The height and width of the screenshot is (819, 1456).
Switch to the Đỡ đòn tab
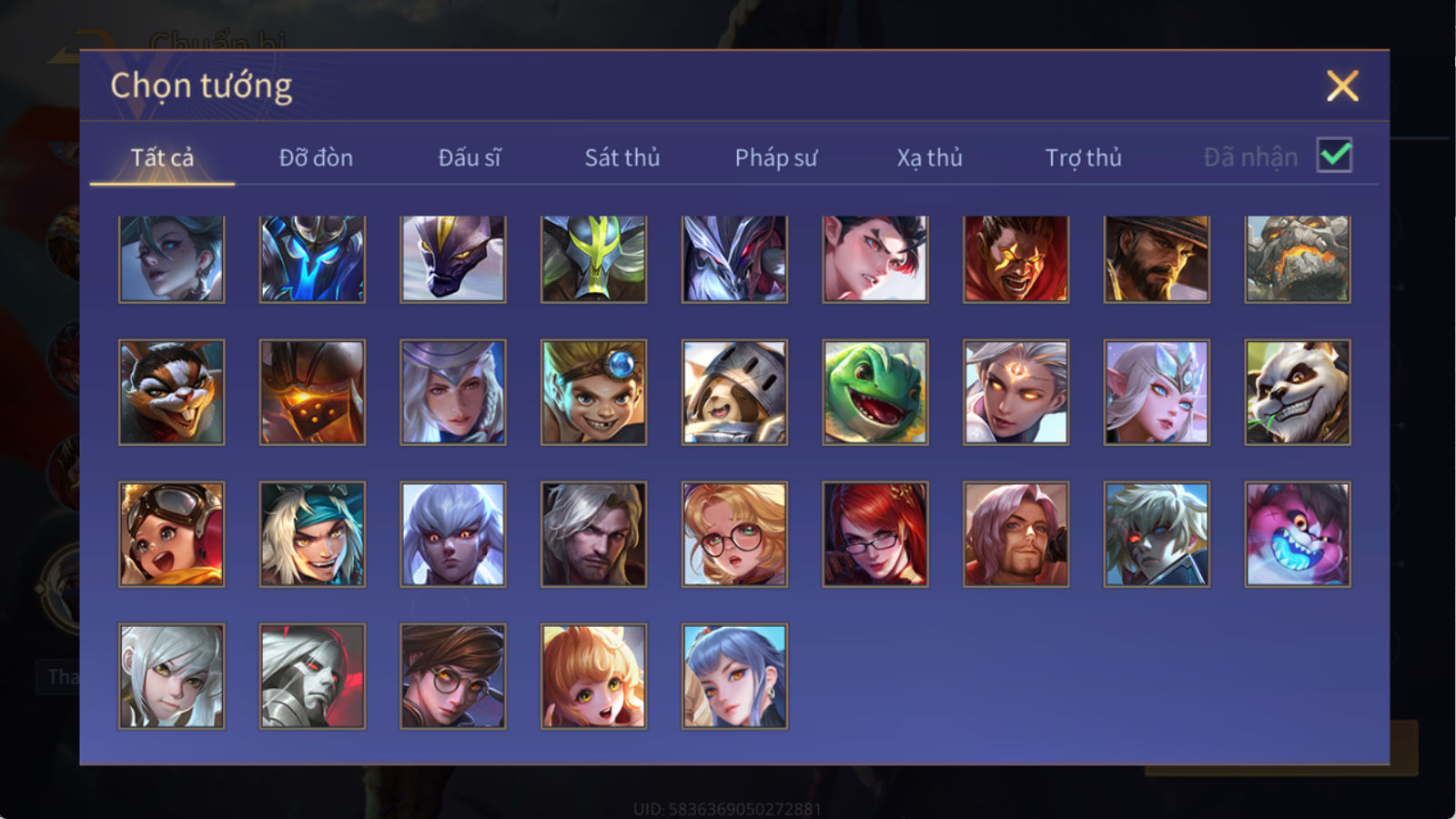point(316,157)
